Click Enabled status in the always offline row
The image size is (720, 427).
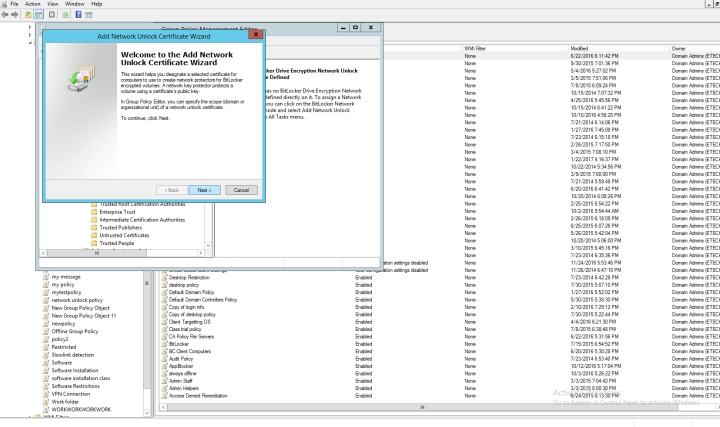363,373
